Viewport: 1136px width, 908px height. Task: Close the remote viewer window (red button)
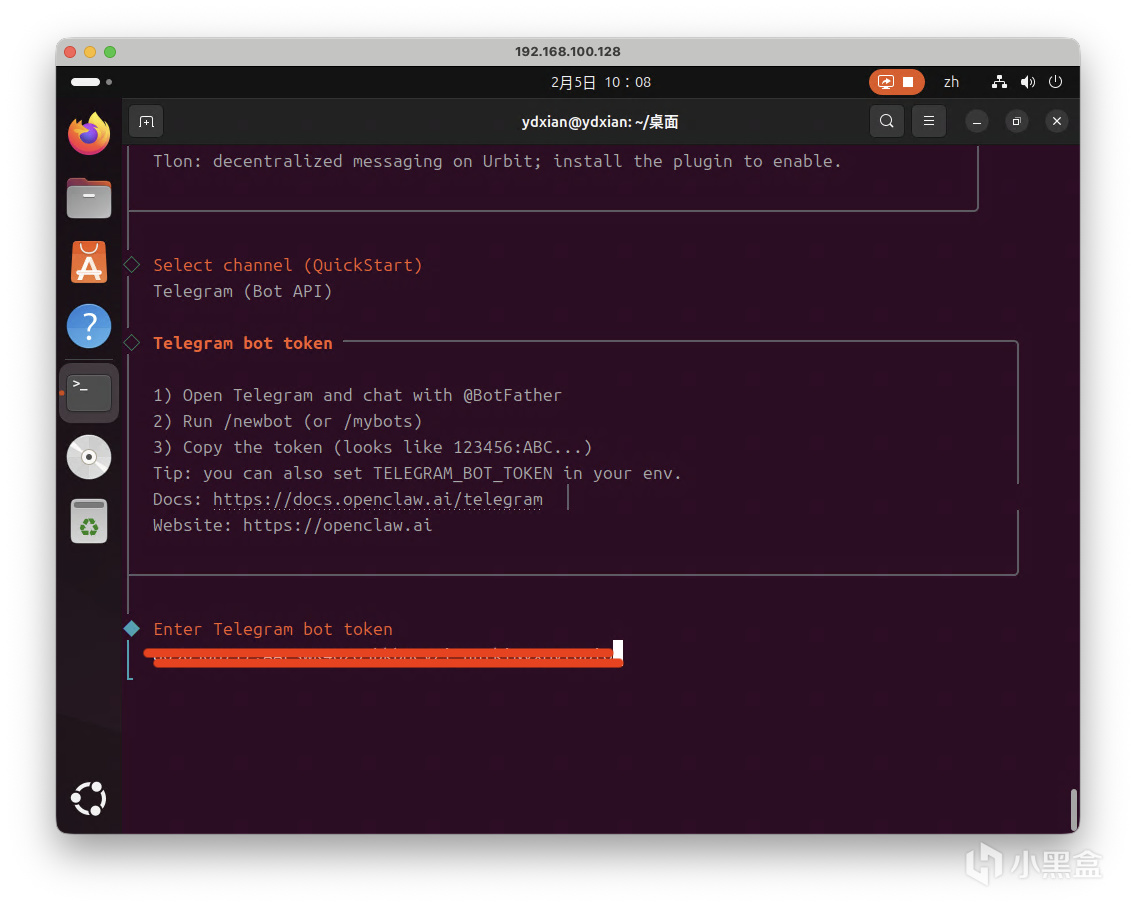click(x=70, y=52)
